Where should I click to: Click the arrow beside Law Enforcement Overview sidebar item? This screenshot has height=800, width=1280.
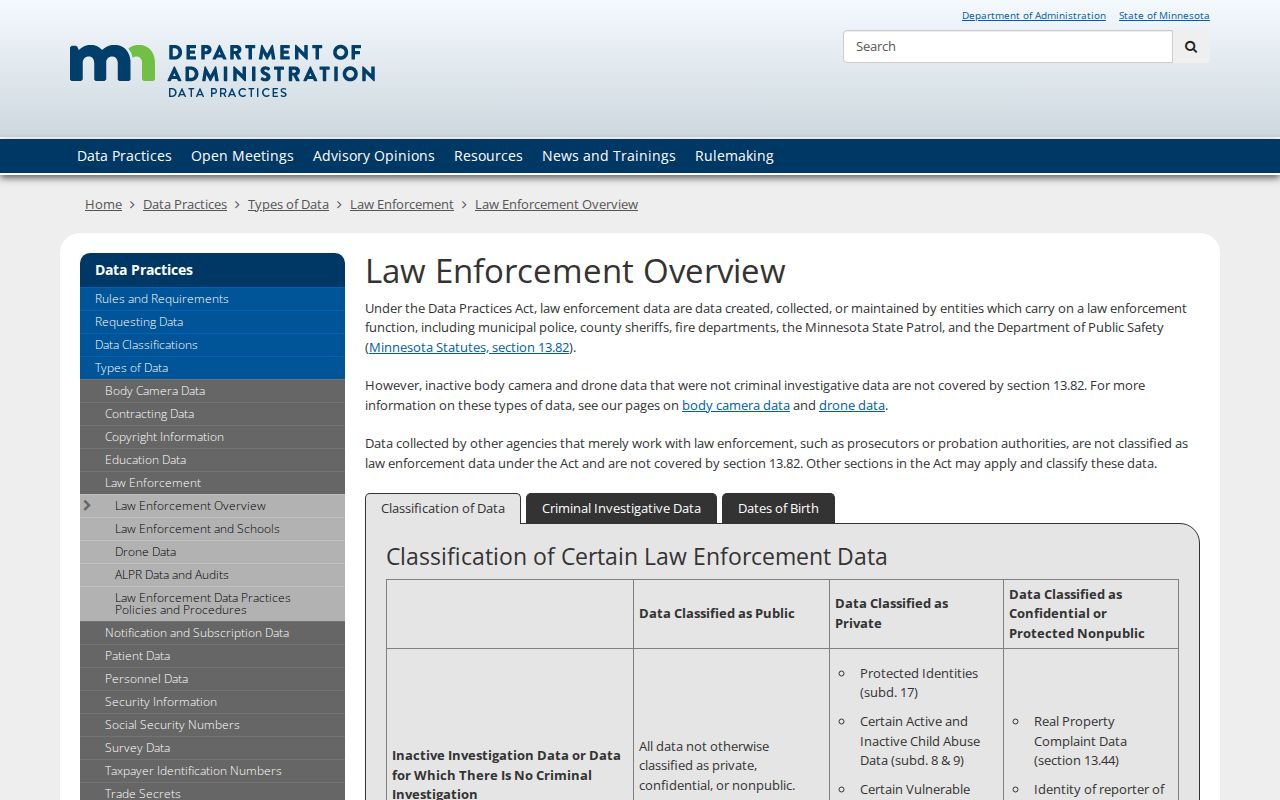coord(87,506)
